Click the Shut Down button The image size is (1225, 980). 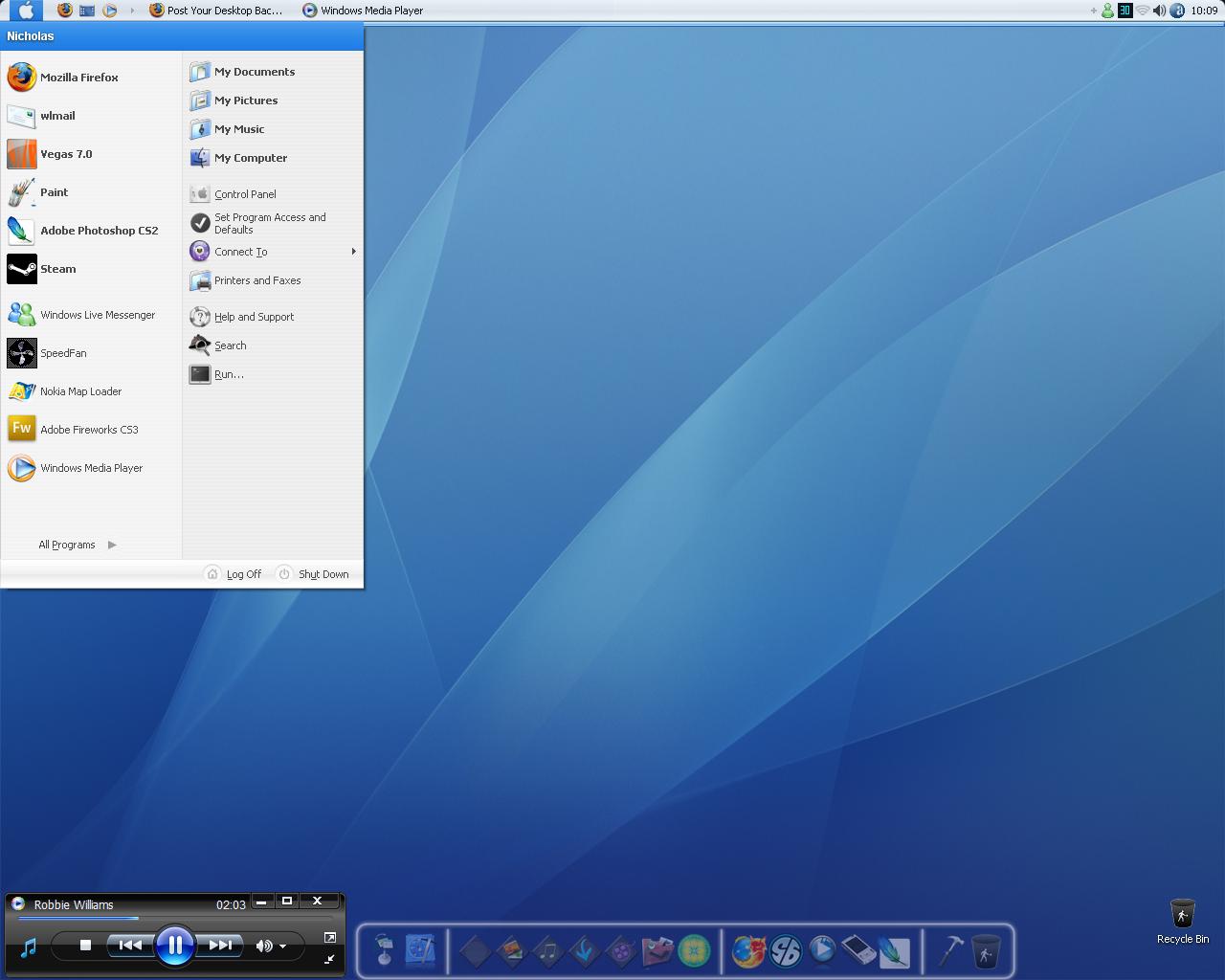point(312,574)
